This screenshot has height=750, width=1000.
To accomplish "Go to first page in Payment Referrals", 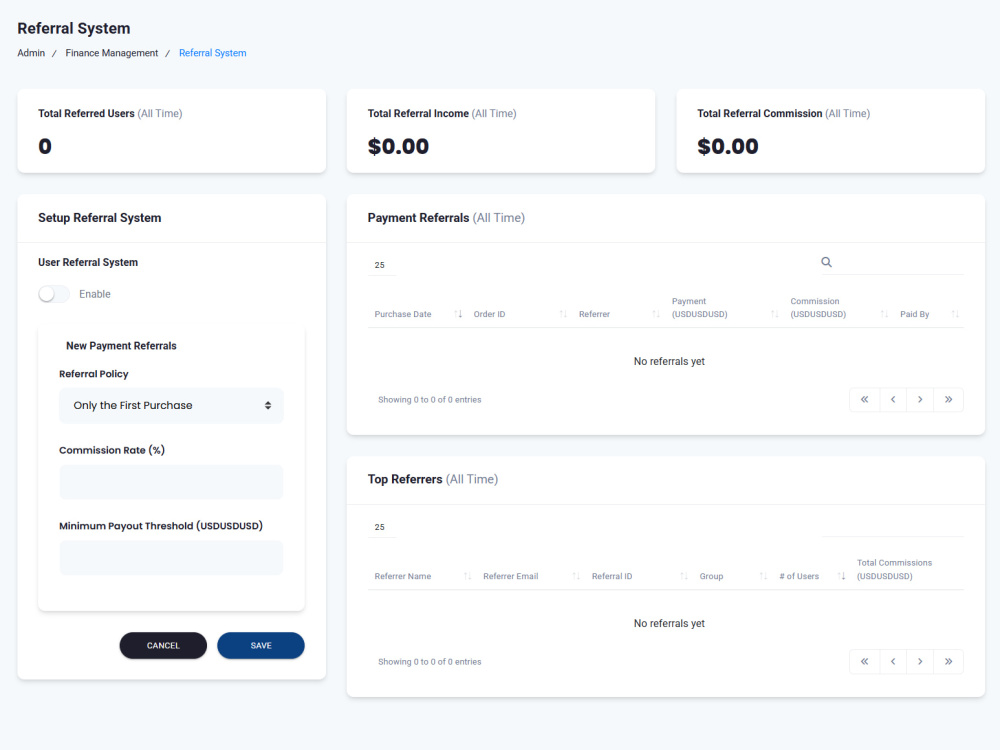I will point(864,400).
